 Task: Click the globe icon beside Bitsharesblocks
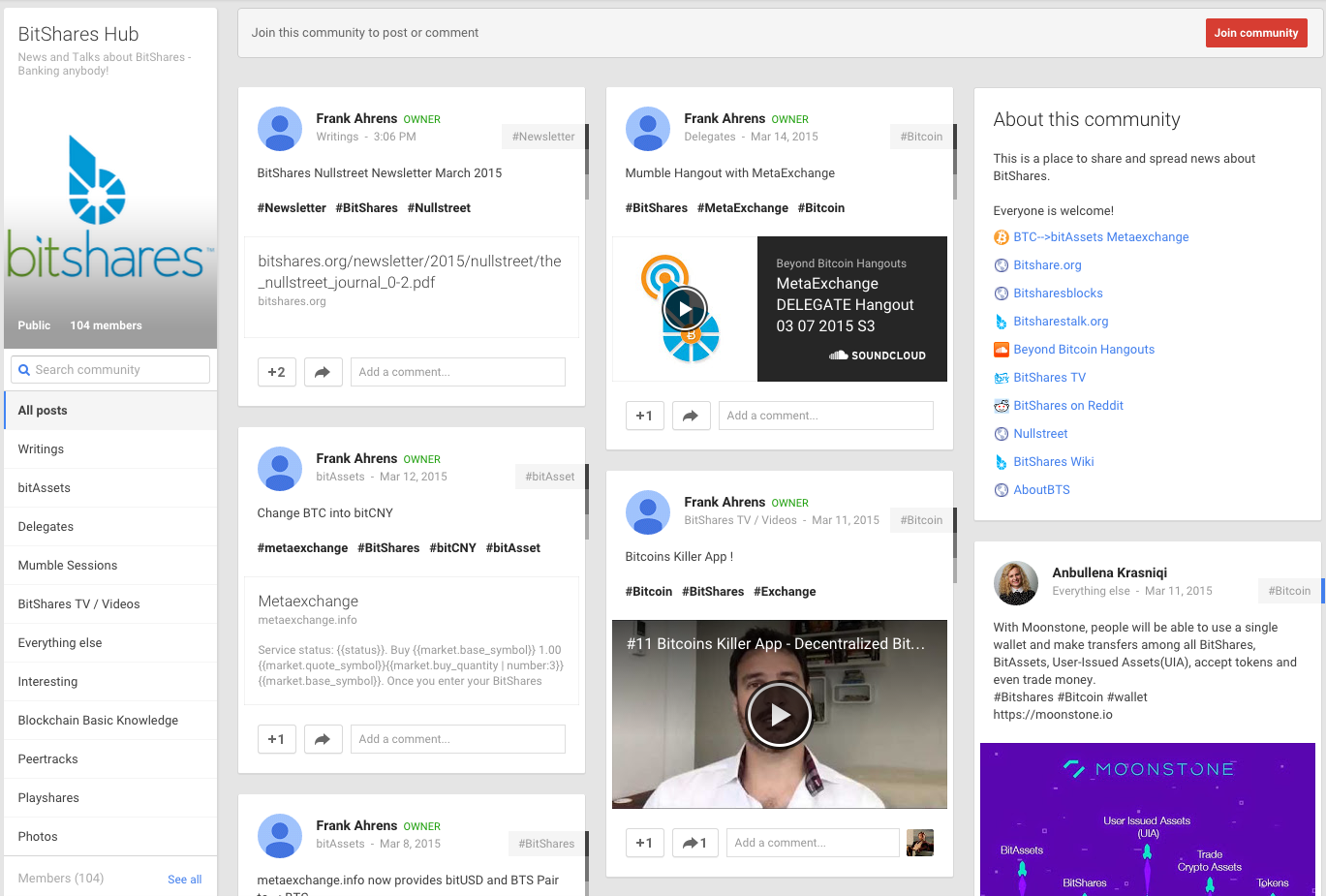pyautogui.click(x=1002, y=294)
